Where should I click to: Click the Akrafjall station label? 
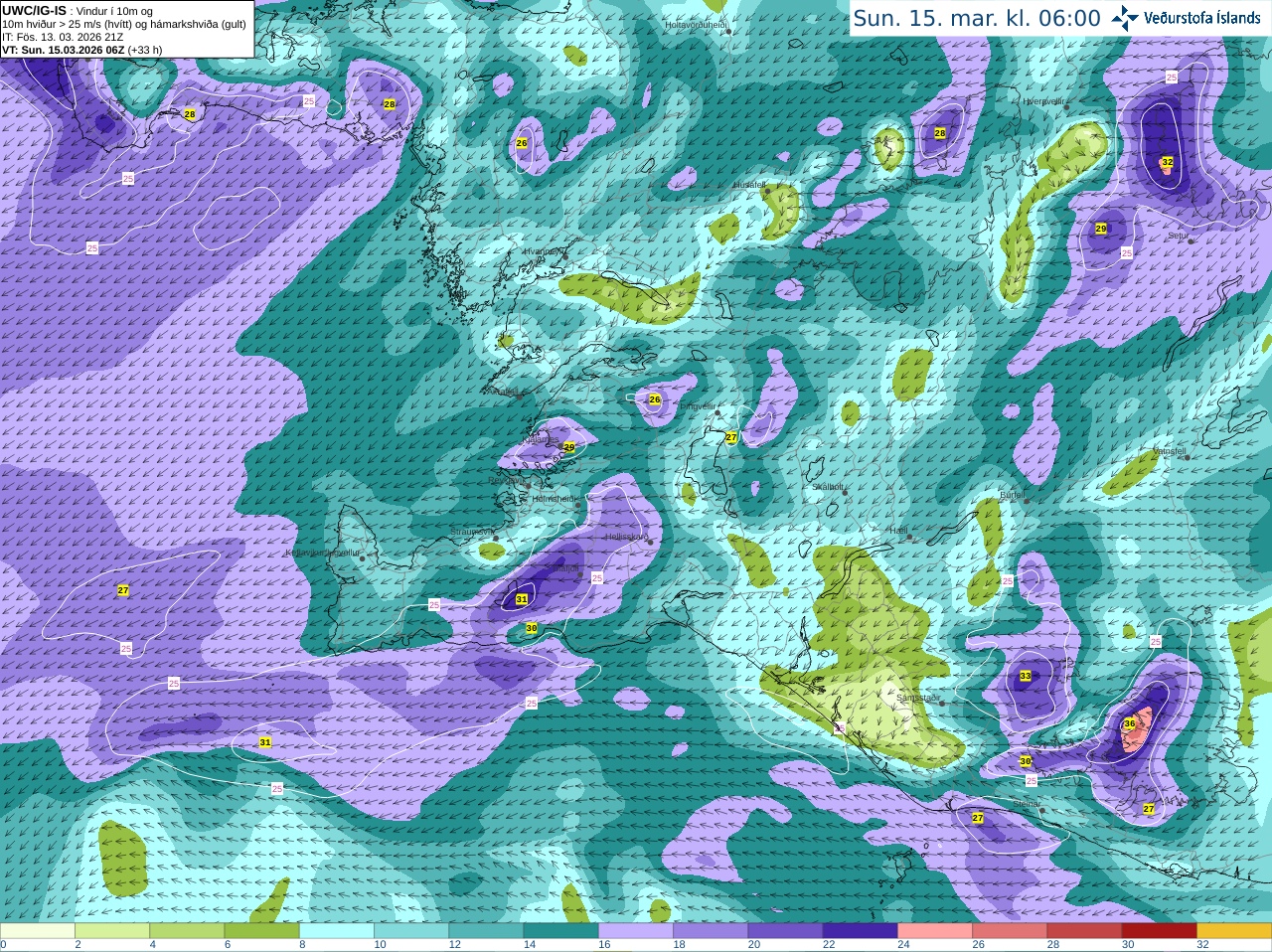504,392
